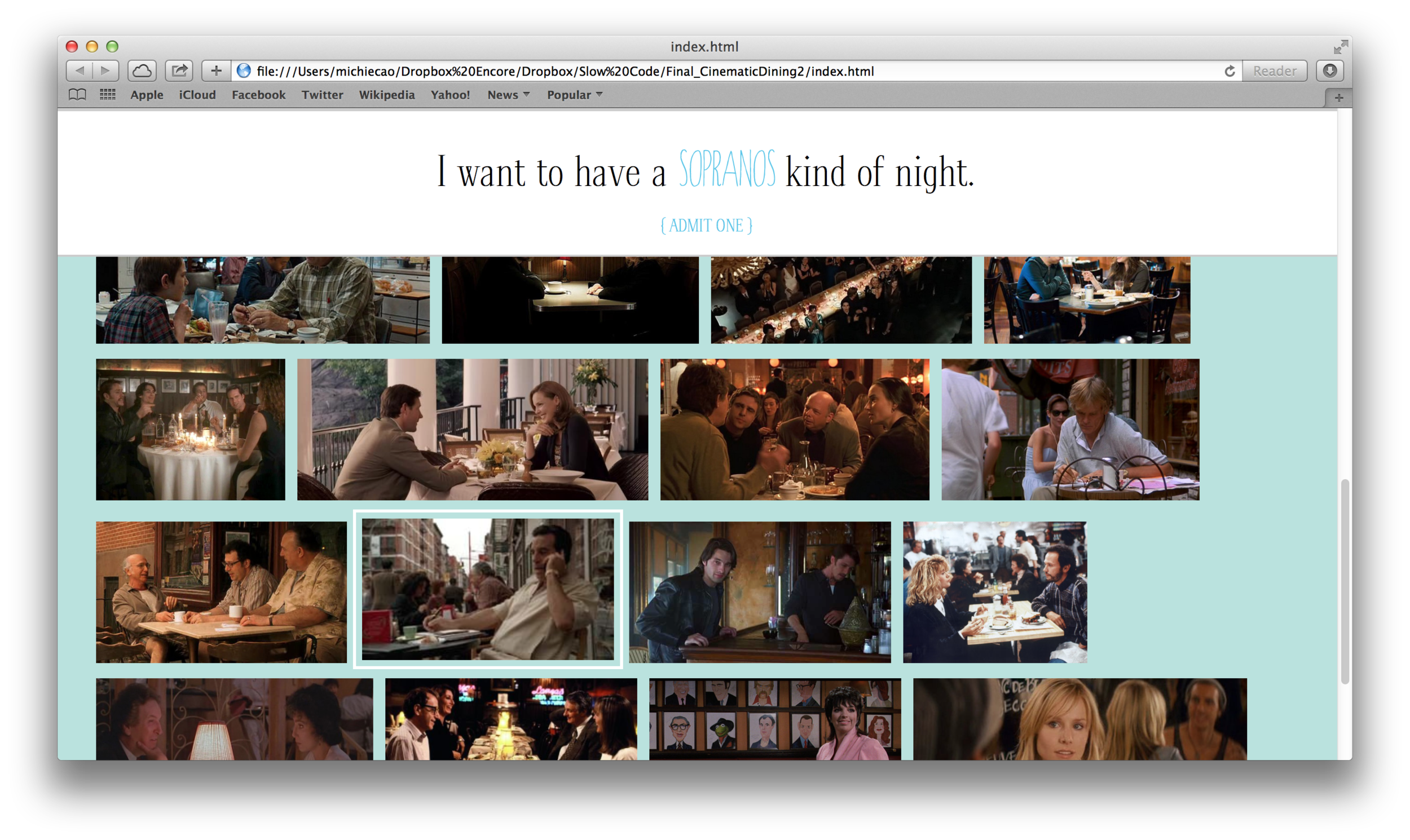Screen dimensions: 1410x840
Task: Select the dark booth with lamp thumbnail
Action: tap(570, 300)
